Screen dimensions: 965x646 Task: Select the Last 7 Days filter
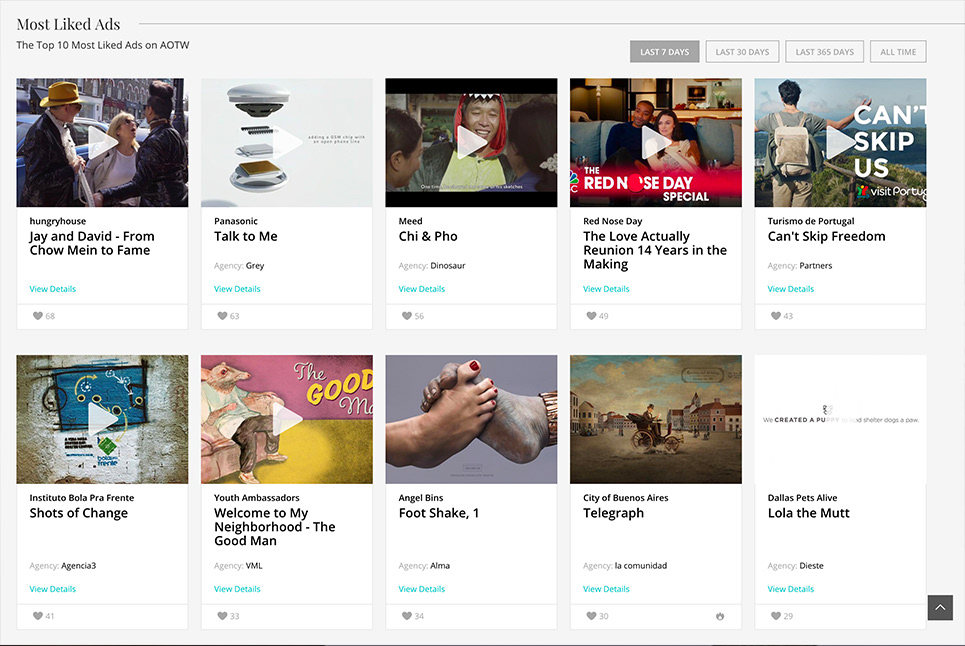point(665,52)
